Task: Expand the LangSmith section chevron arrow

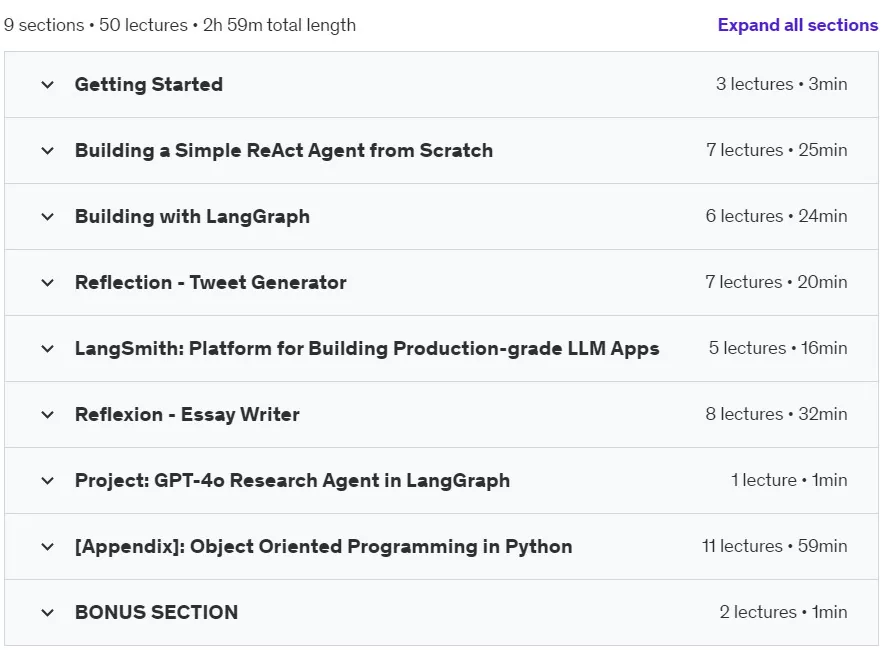Action: (x=48, y=349)
